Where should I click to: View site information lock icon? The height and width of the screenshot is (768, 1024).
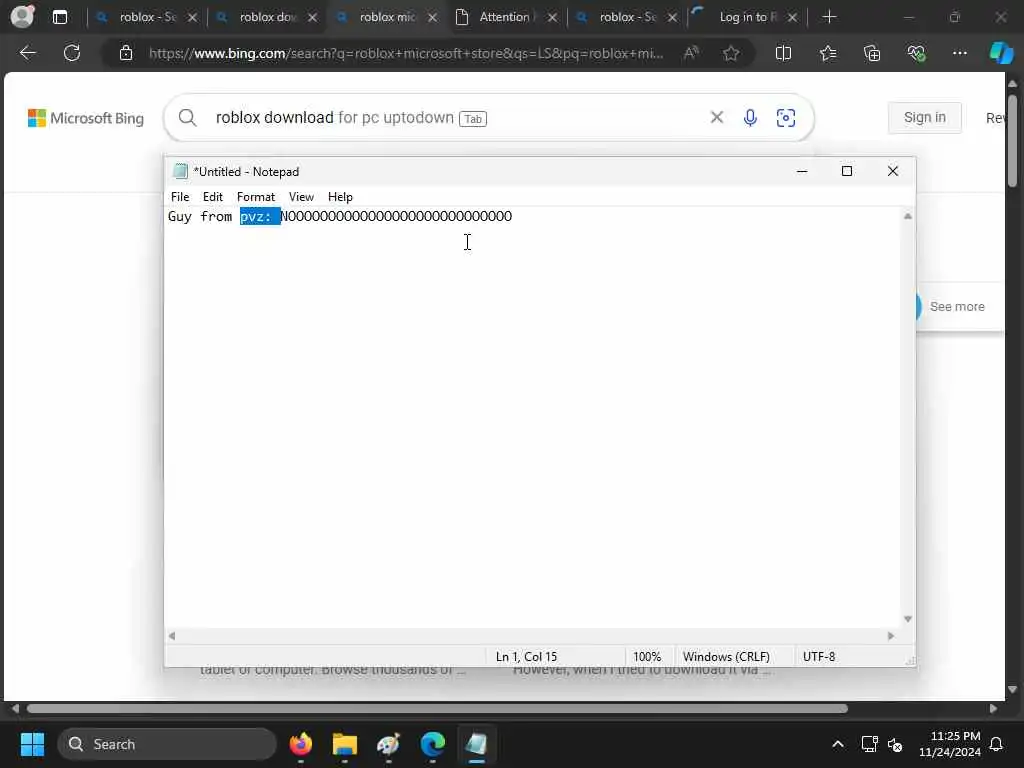coord(126,53)
